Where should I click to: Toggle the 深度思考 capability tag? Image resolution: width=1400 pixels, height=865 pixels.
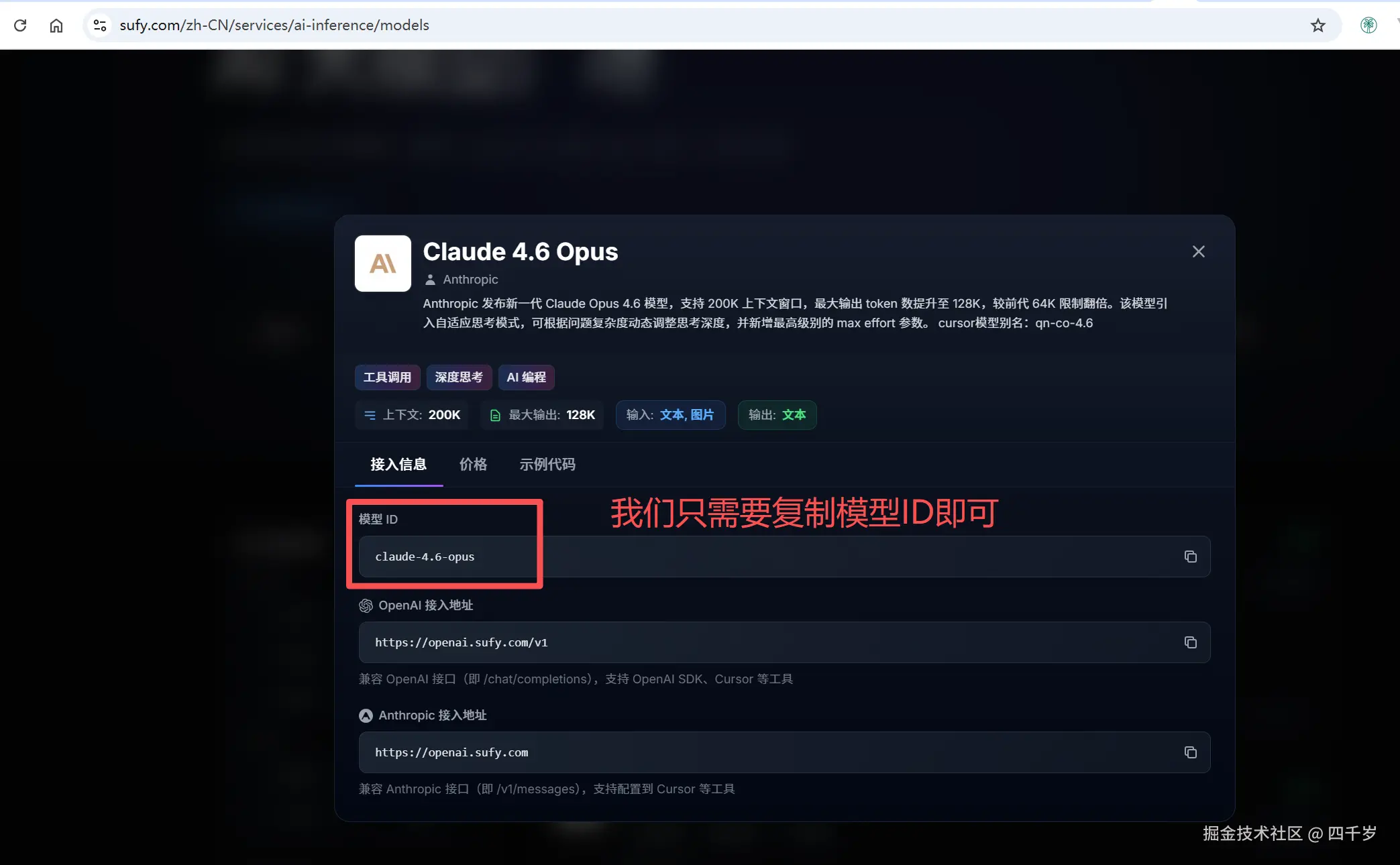pyautogui.click(x=459, y=377)
